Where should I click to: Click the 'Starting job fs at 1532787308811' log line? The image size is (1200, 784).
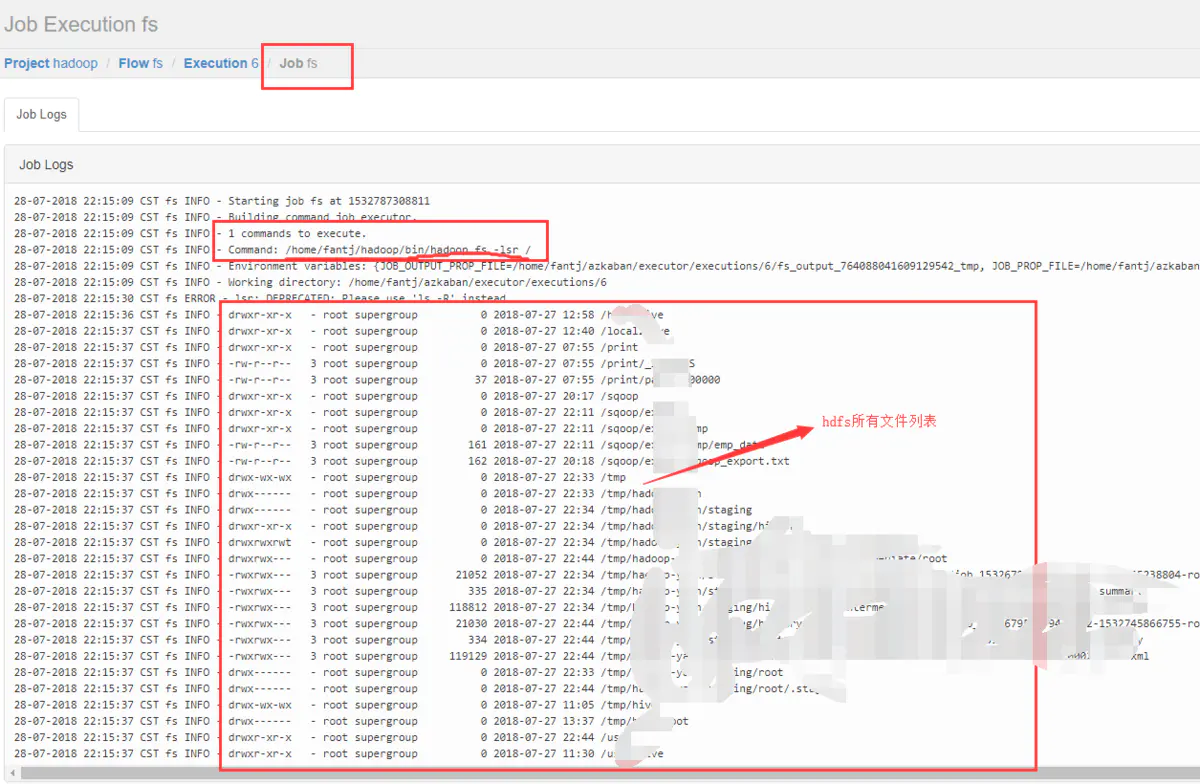(222, 201)
